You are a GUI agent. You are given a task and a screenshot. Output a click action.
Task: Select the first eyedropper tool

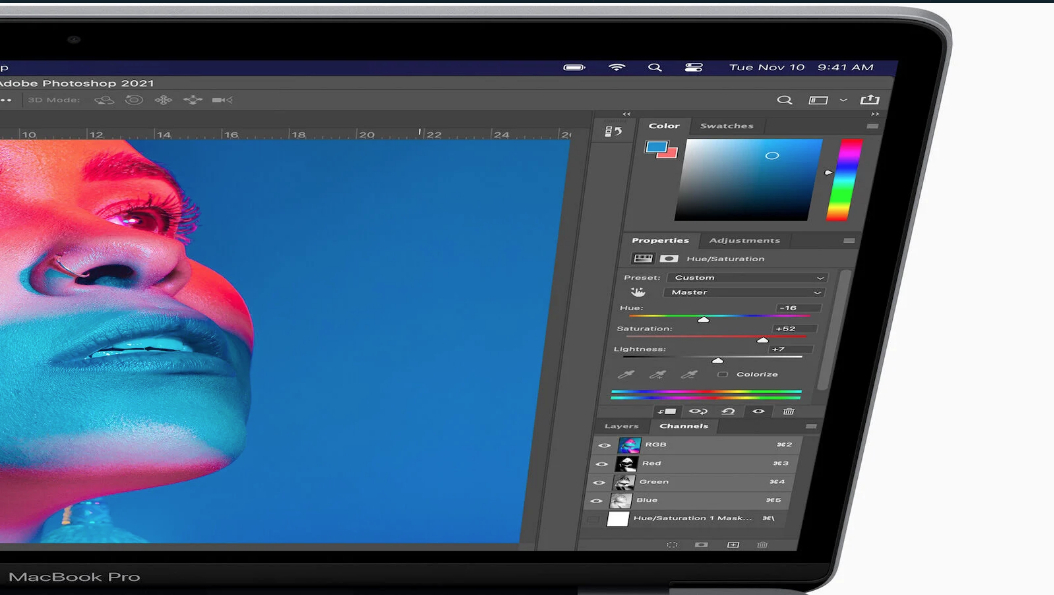pyautogui.click(x=626, y=374)
